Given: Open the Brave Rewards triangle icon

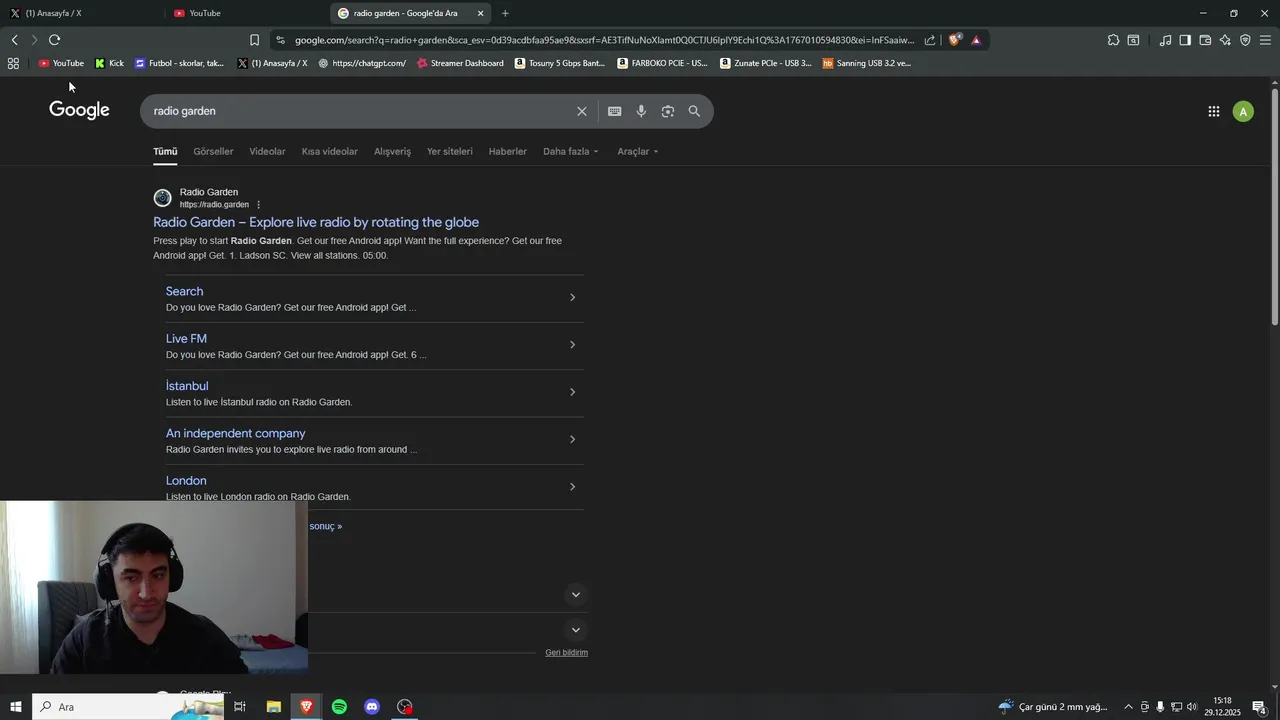Looking at the screenshot, I should pyautogui.click(x=976, y=40).
